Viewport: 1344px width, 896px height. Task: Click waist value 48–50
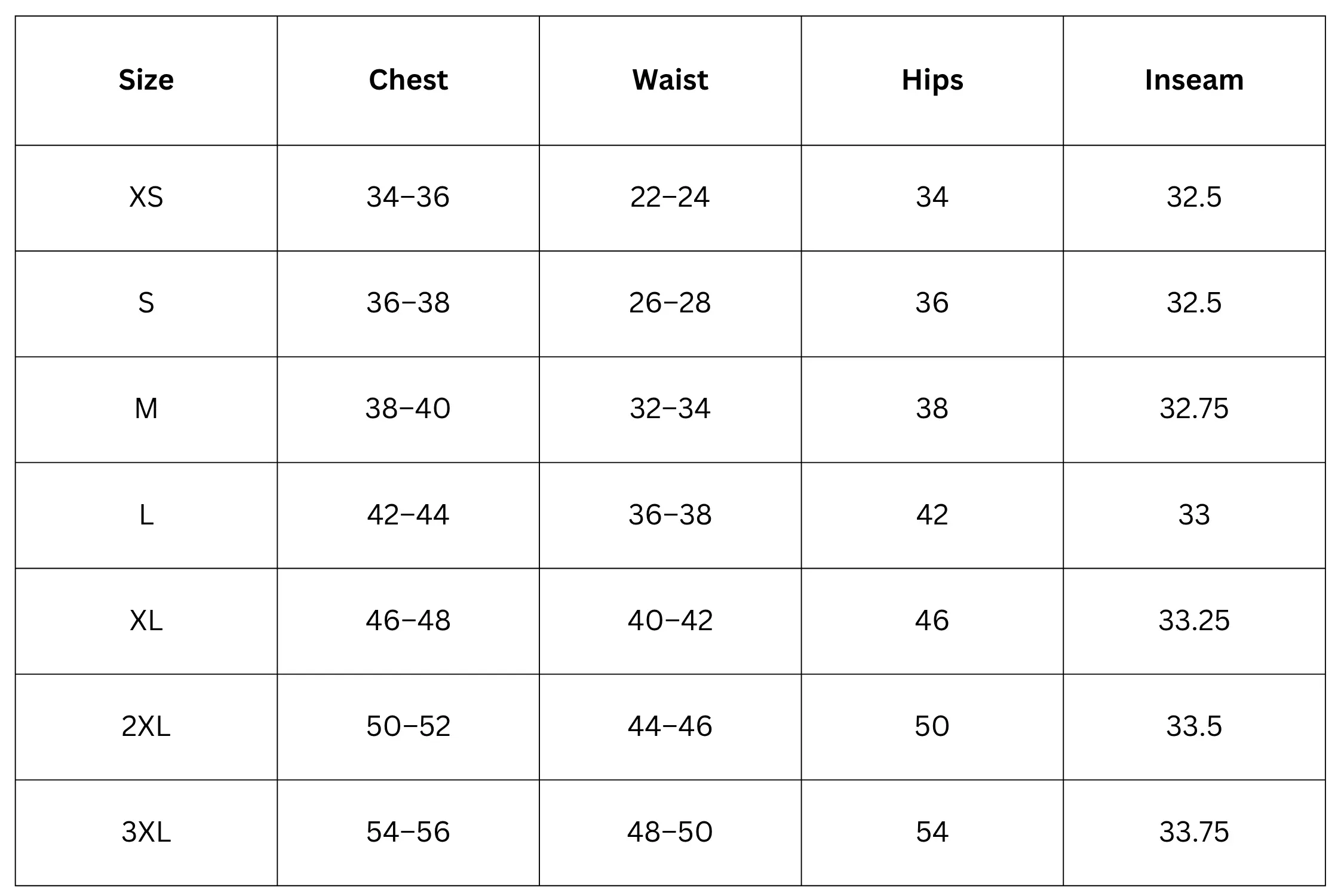pos(670,832)
